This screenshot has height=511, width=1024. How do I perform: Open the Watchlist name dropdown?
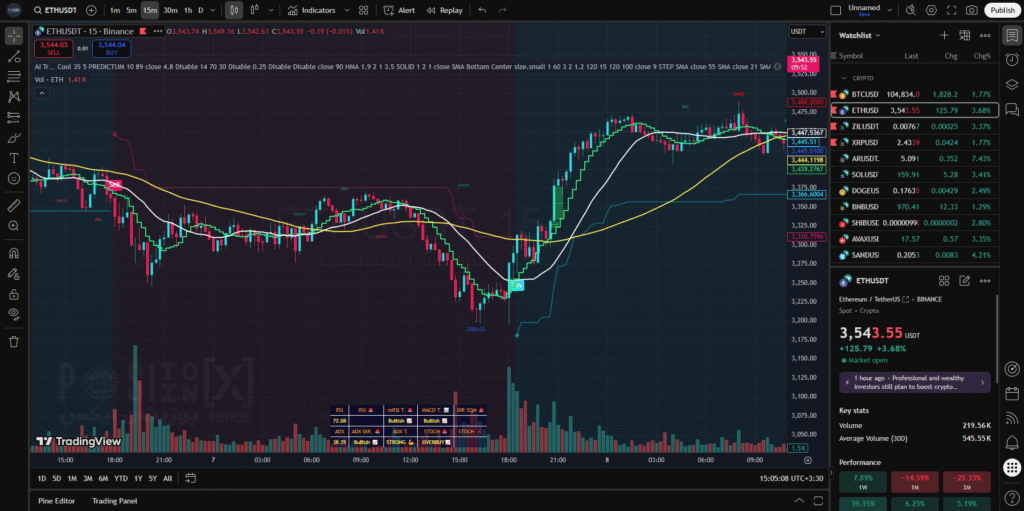tap(860, 35)
